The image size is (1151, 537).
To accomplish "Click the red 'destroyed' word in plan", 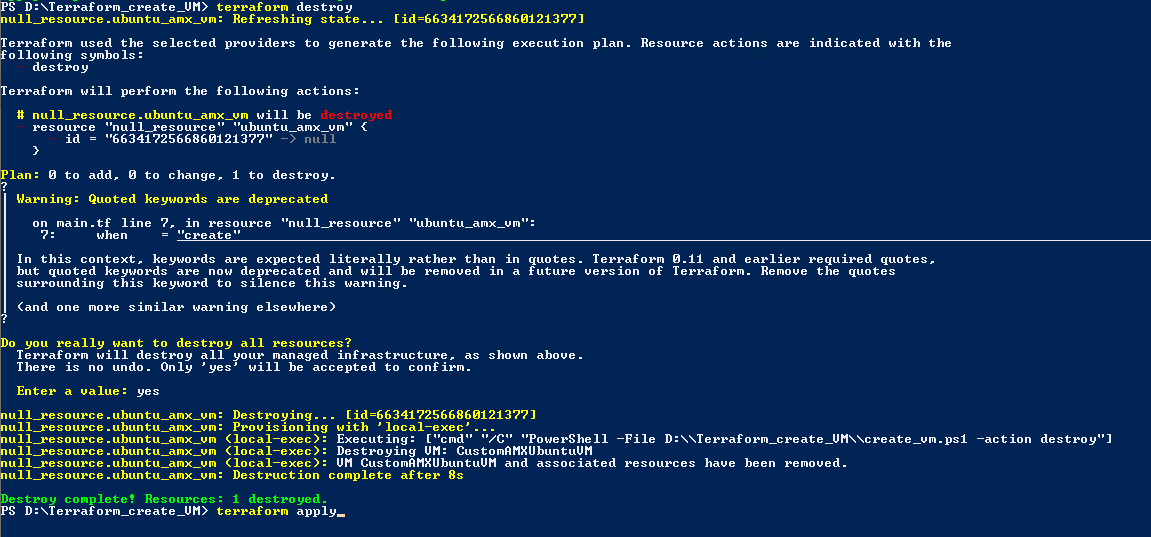I will [357, 115].
